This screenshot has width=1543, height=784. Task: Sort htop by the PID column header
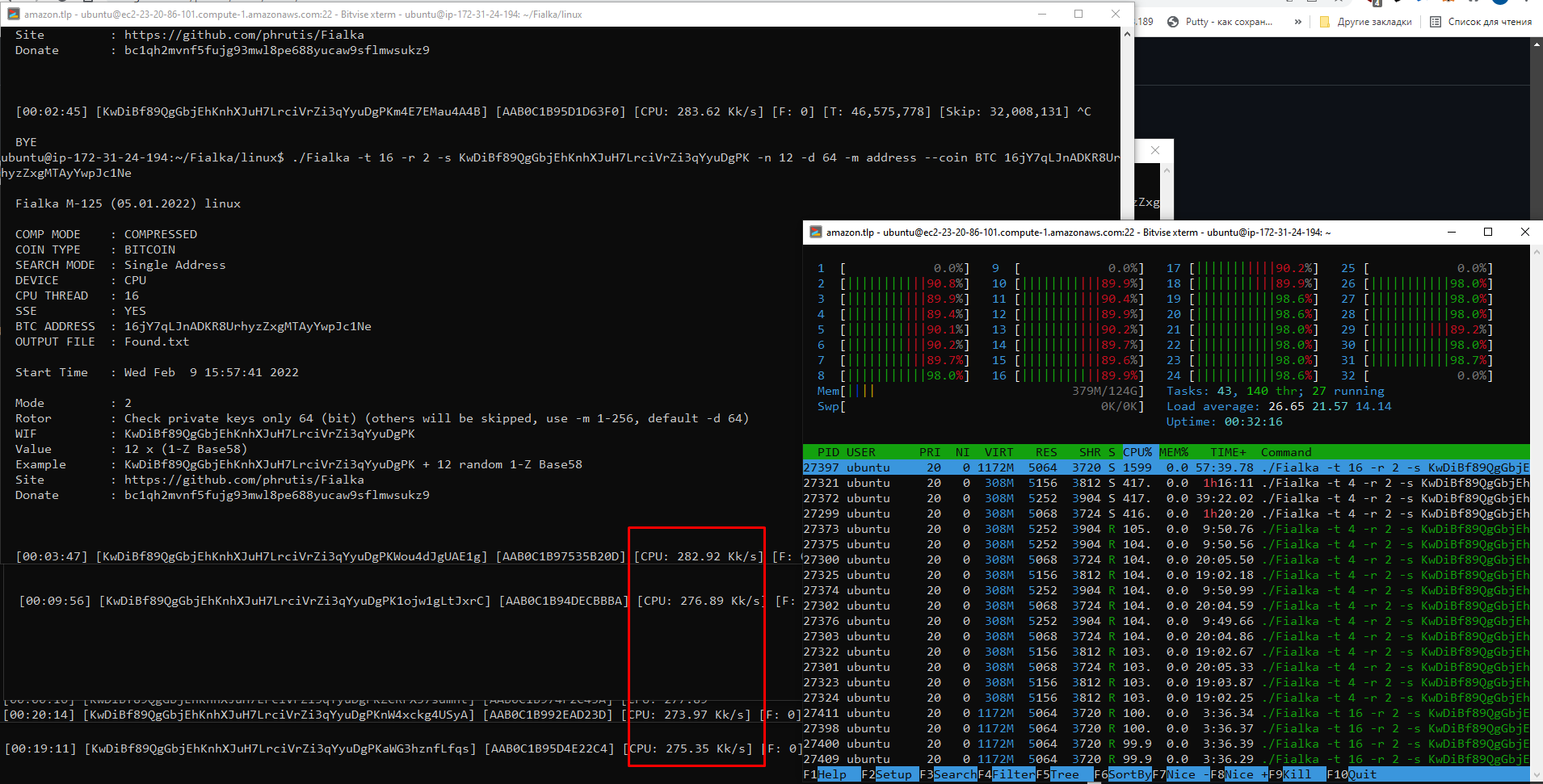tap(828, 452)
